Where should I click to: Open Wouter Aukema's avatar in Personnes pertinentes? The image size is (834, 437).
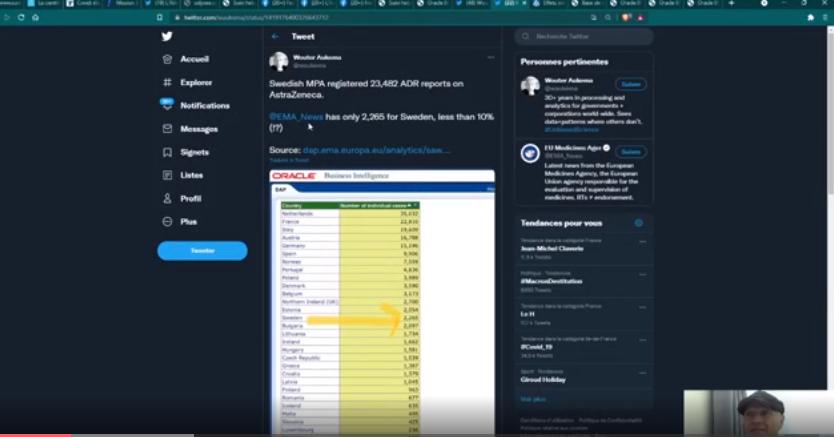point(530,86)
